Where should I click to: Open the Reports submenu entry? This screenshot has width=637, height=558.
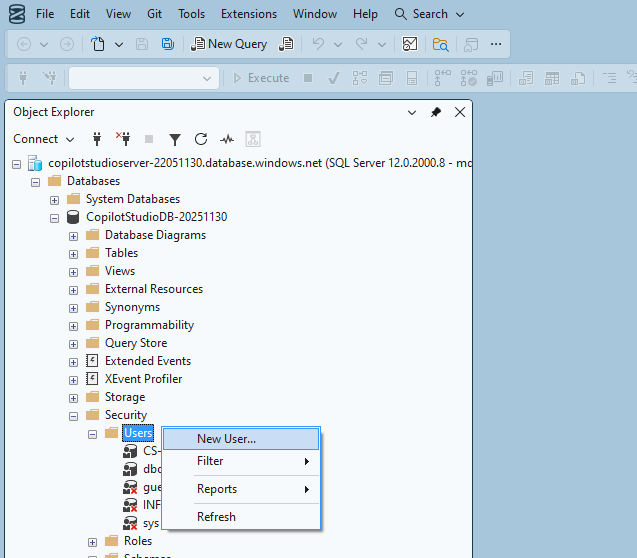click(217, 489)
